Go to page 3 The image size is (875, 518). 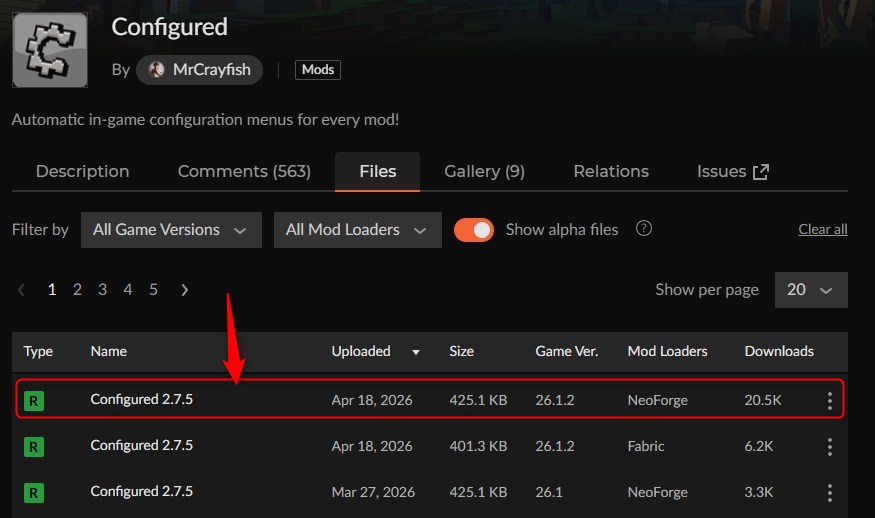tap(103, 290)
